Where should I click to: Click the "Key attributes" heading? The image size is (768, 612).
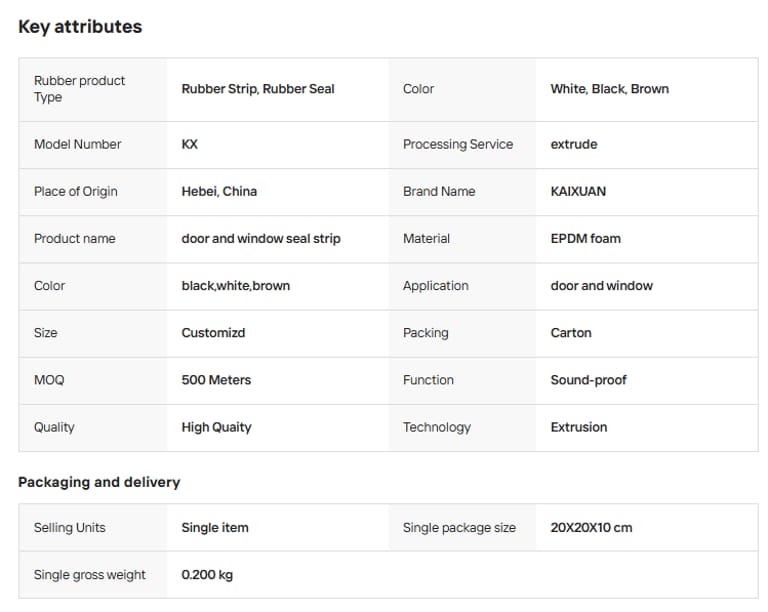click(x=80, y=27)
